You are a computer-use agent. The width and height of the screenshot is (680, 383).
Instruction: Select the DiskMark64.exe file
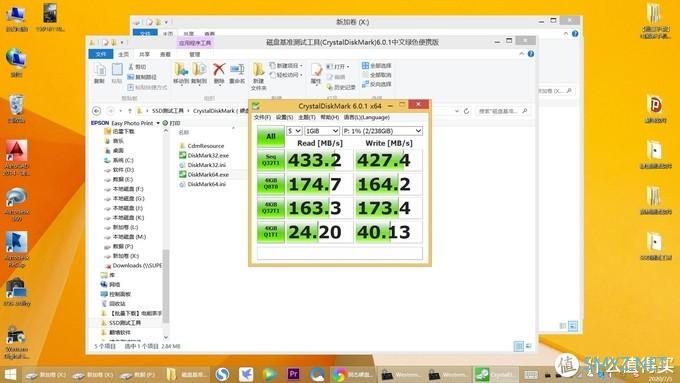coord(204,174)
